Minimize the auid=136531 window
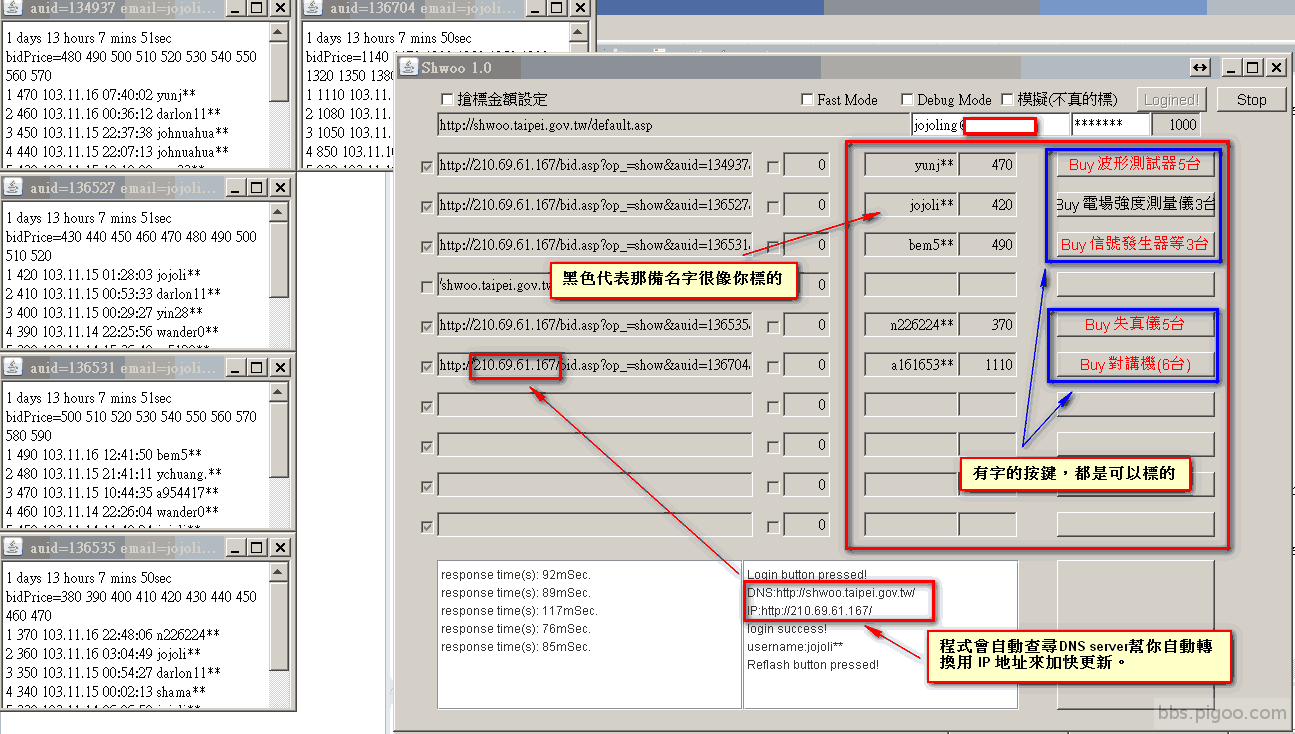Viewport: 1295px width, 734px height. [234, 367]
